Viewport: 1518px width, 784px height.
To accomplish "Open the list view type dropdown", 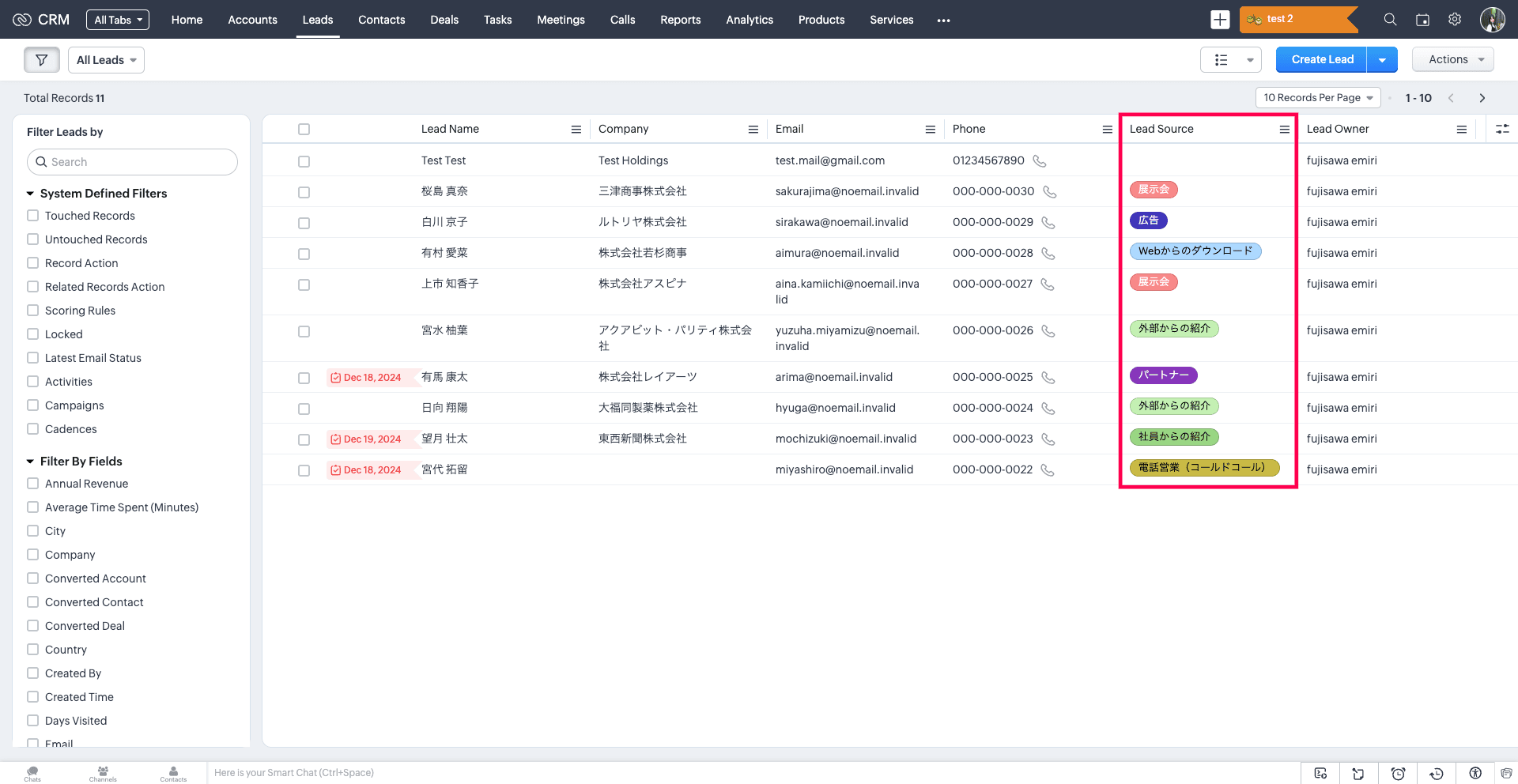I will [x=1230, y=60].
